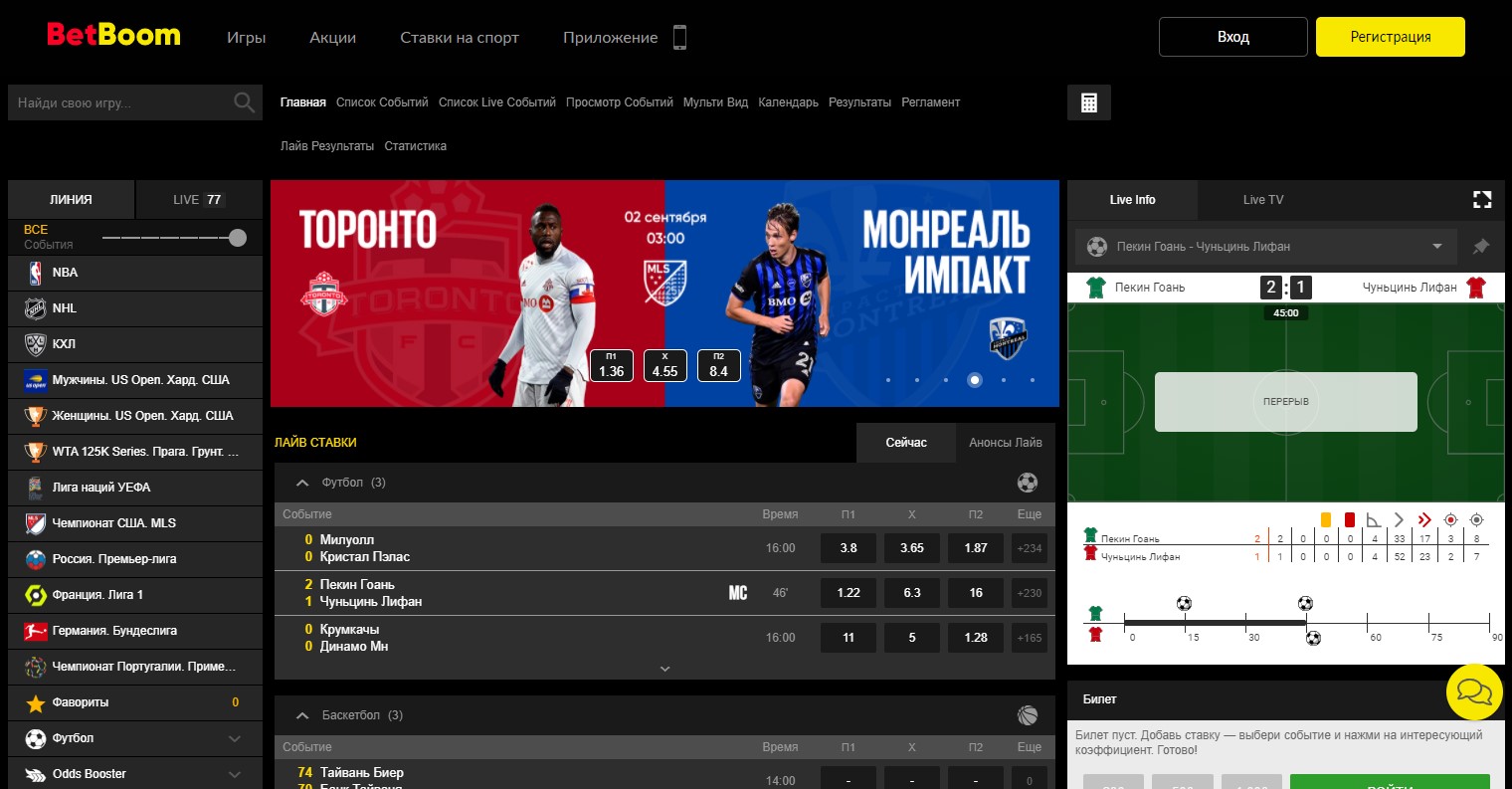
Task: Click the 45:00 match clock indicator
Action: tap(1286, 313)
